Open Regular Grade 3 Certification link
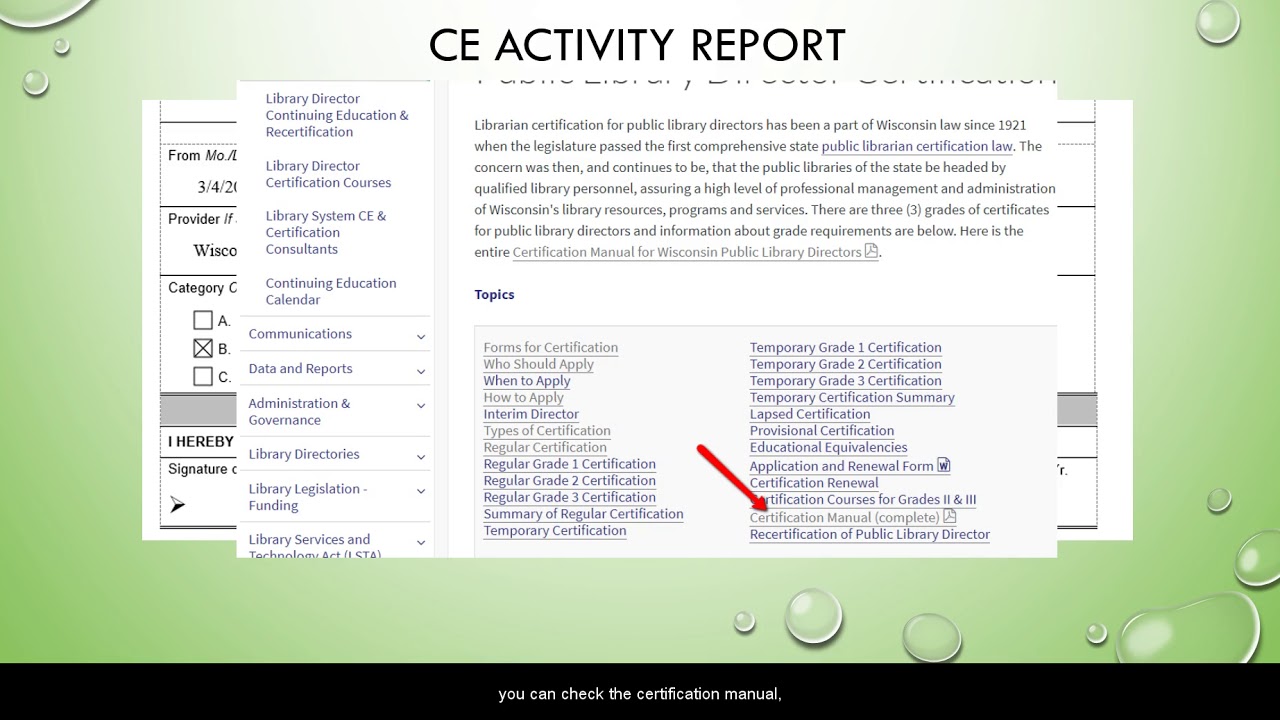The width and height of the screenshot is (1280, 720). pos(570,497)
